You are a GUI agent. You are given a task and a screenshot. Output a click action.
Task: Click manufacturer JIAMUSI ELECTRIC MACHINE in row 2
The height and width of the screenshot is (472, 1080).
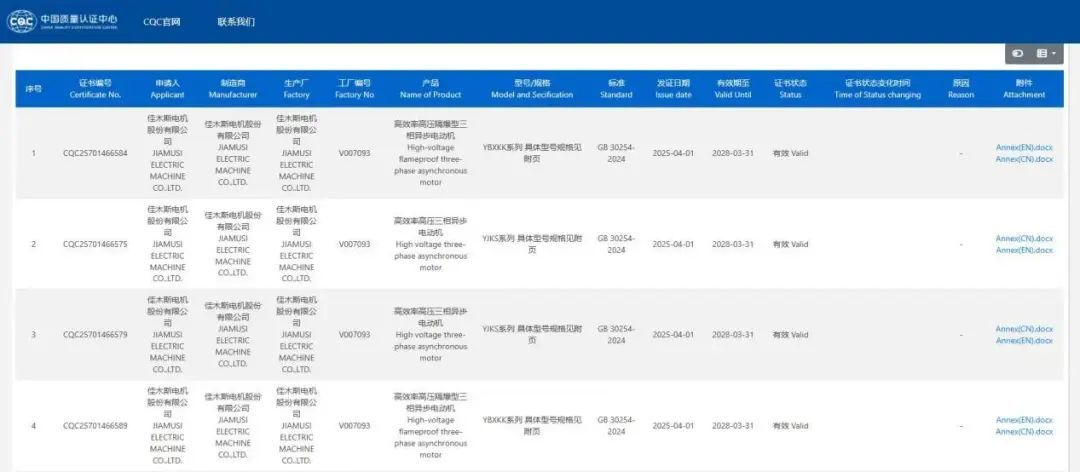pyautogui.click(x=233, y=244)
